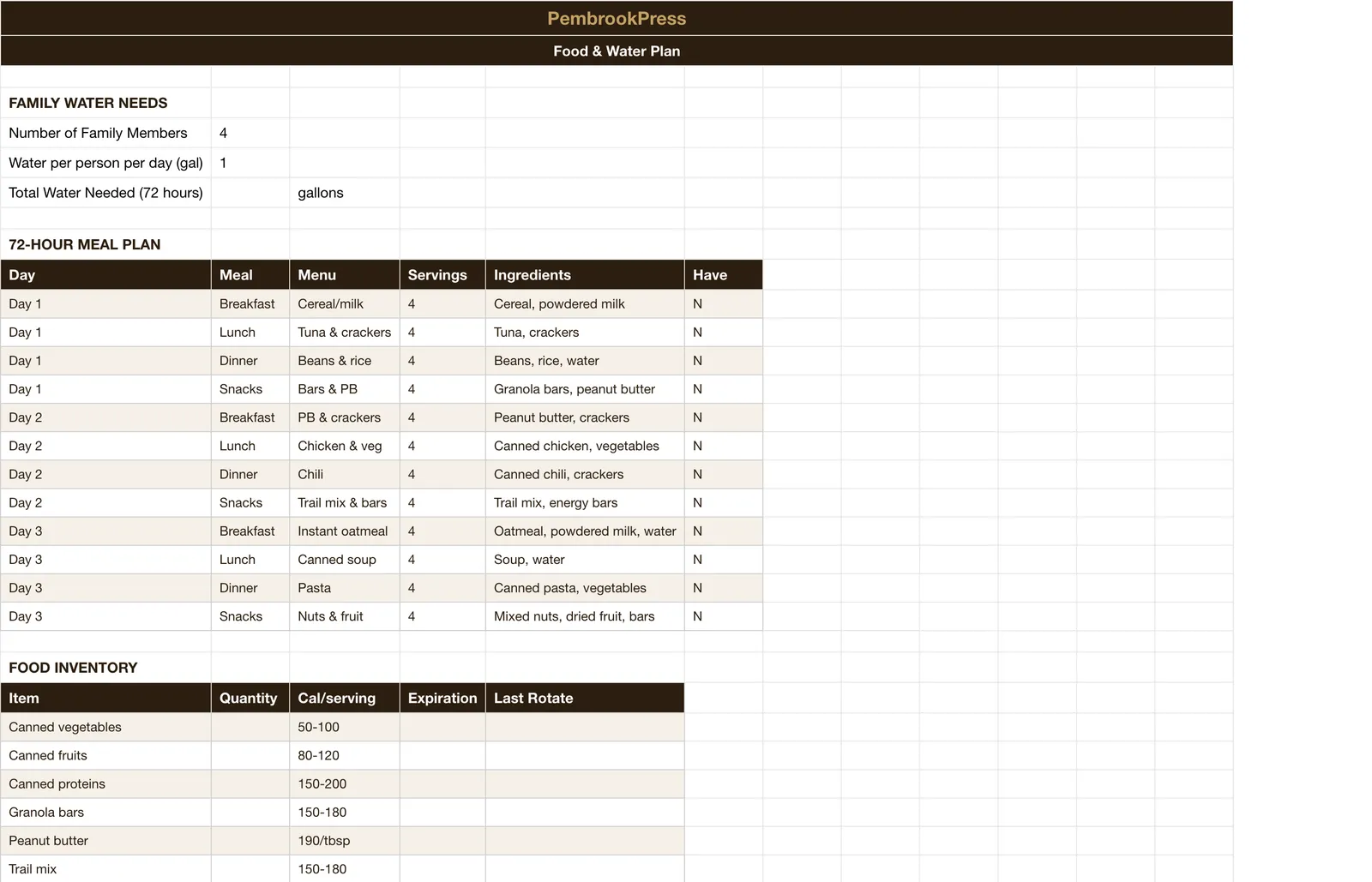This screenshot has height=882, width=1372.
Task: Click the PB & crackers menu cell
Action: click(x=345, y=417)
